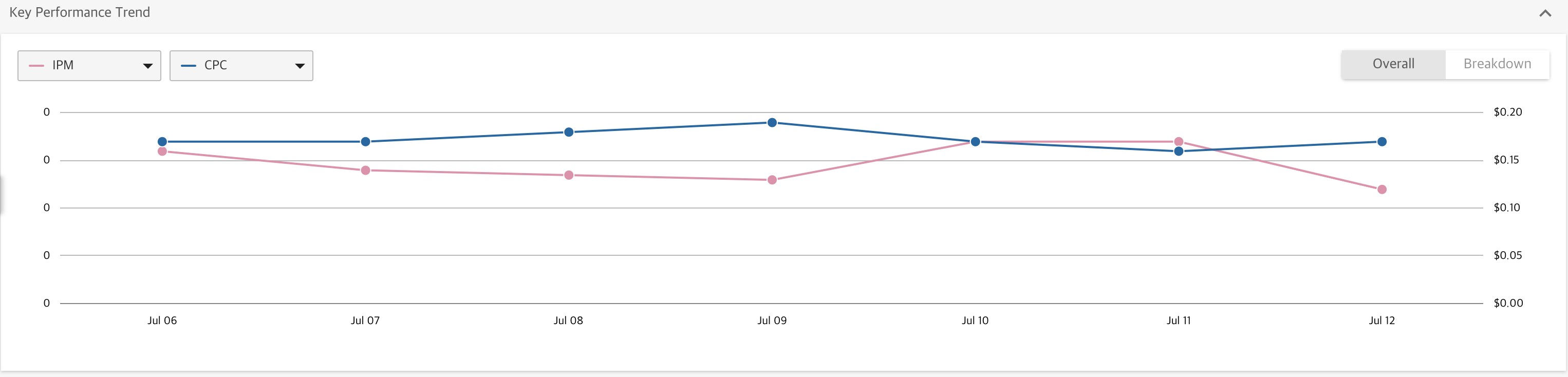This screenshot has width=1568, height=377.
Task: Select the blue CPC point for Jul 06
Action: (162, 142)
